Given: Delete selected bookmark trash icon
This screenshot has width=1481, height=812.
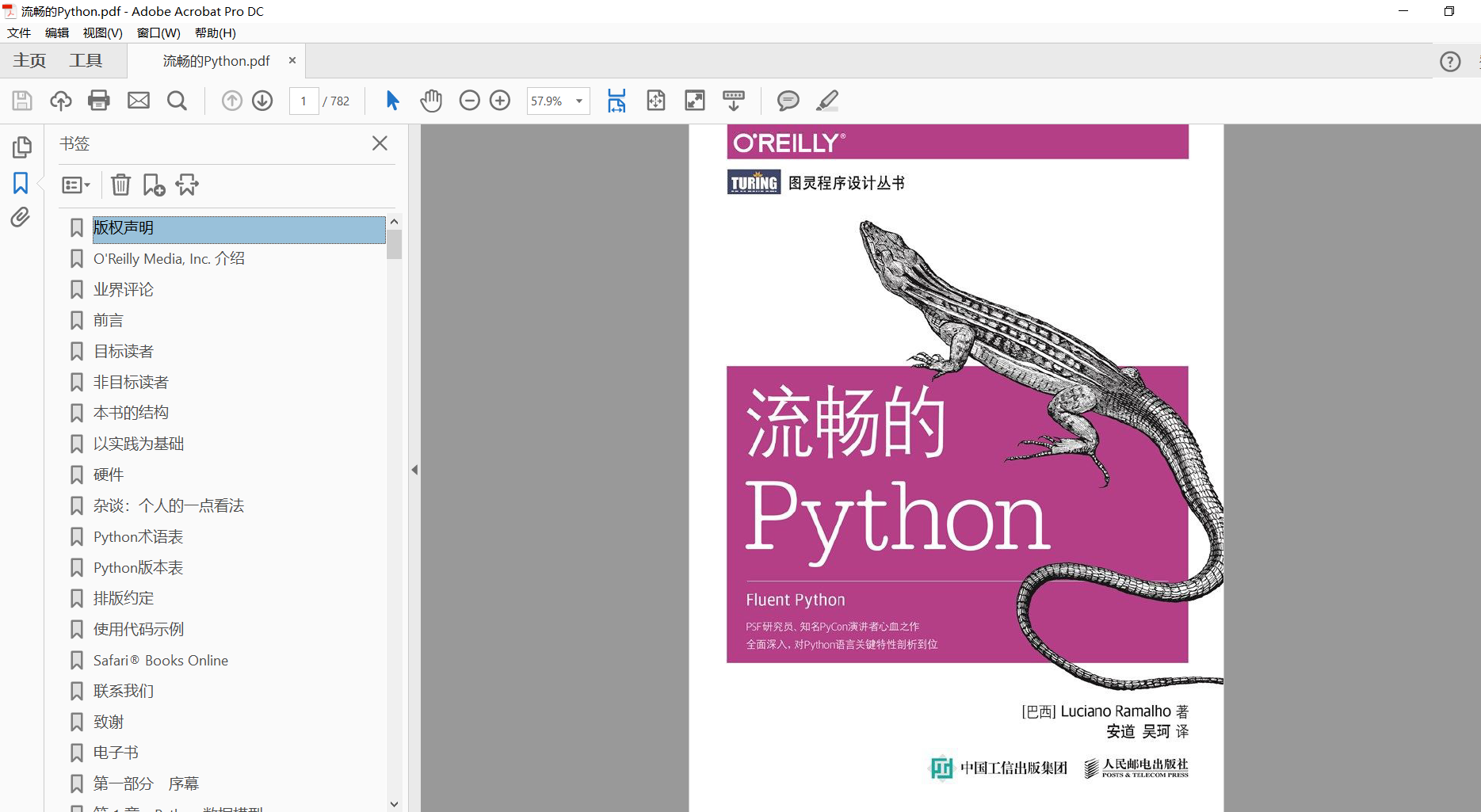Looking at the screenshot, I should pyautogui.click(x=120, y=185).
